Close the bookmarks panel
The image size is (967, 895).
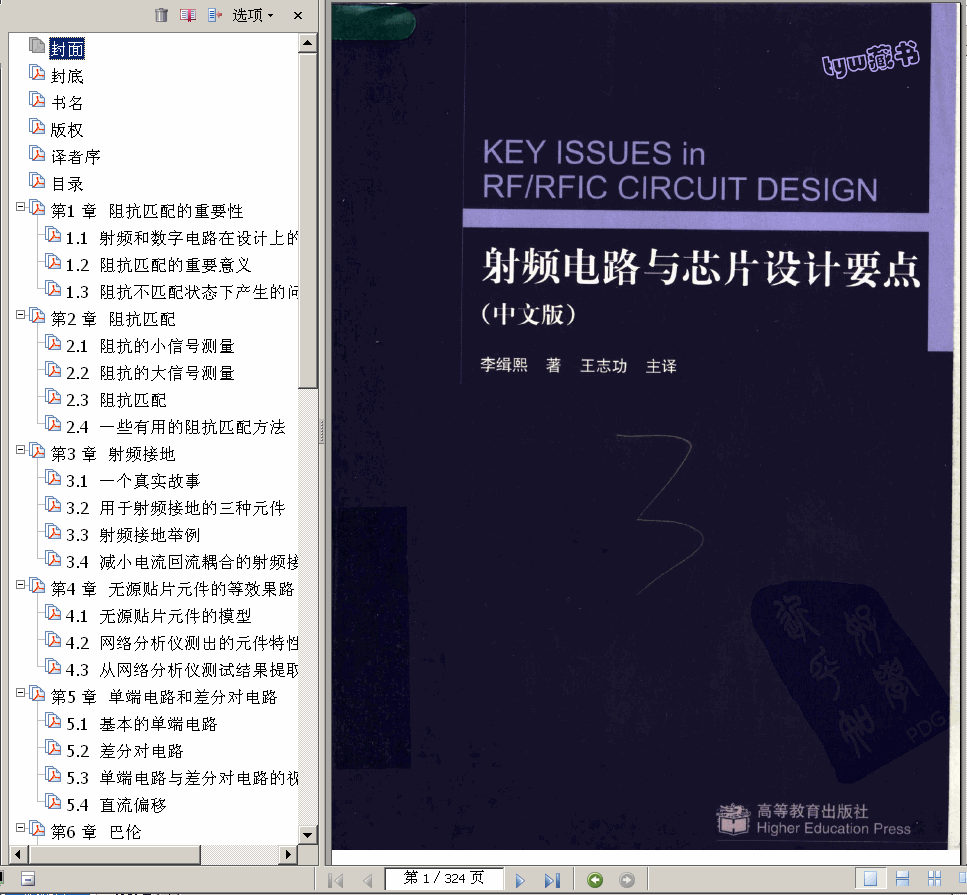point(298,15)
